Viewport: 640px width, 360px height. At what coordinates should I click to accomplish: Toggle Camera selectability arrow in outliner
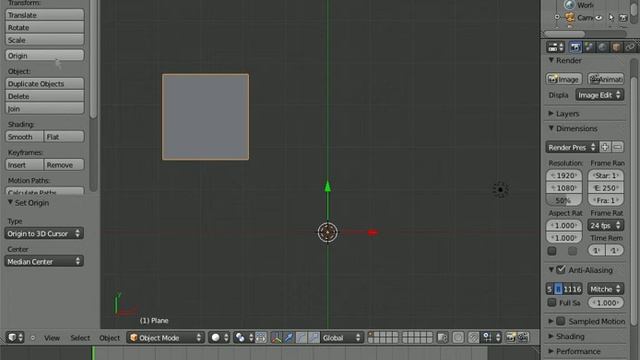pyautogui.click(x=611, y=18)
